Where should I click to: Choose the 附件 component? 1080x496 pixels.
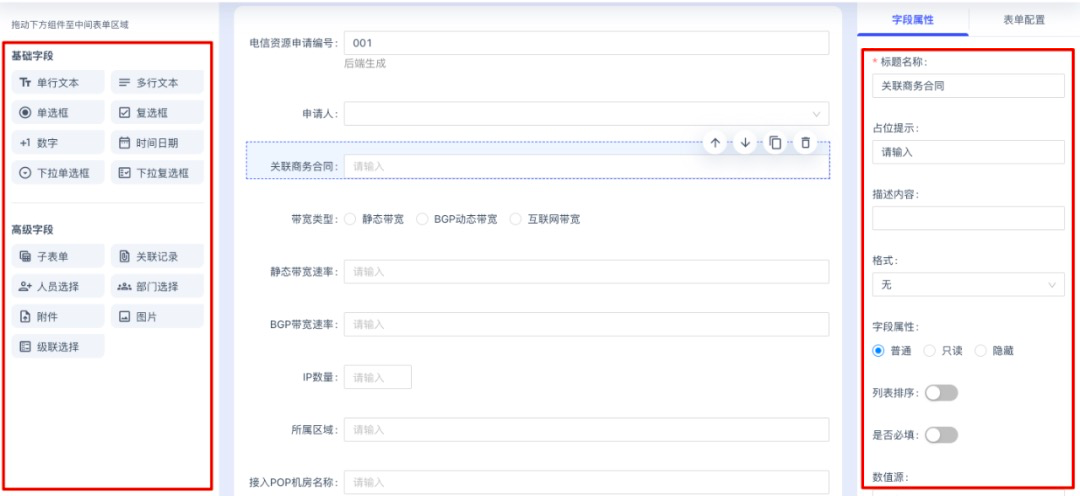pos(58,316)
